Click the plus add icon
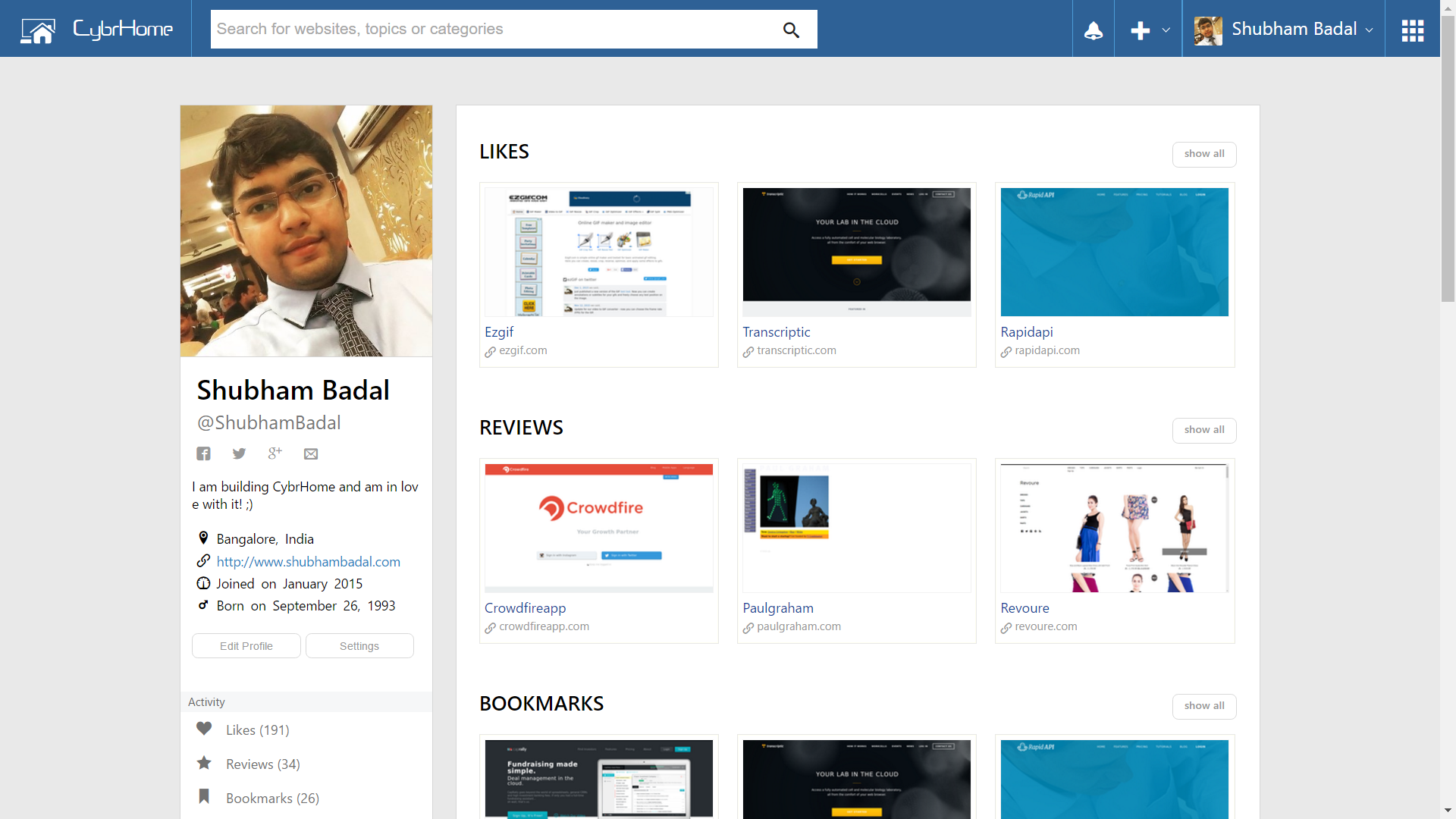 pos(1140,30)
